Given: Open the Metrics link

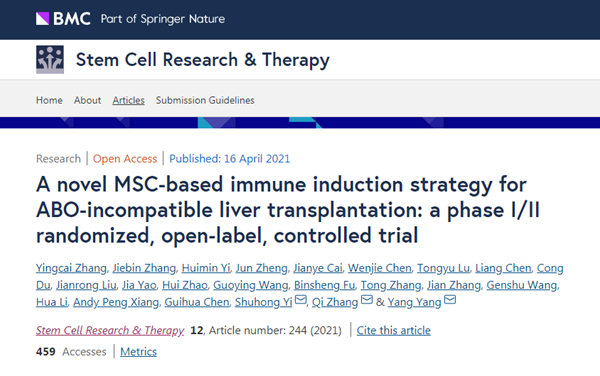Looking at the screenshot, I should (x=139, y=352).
